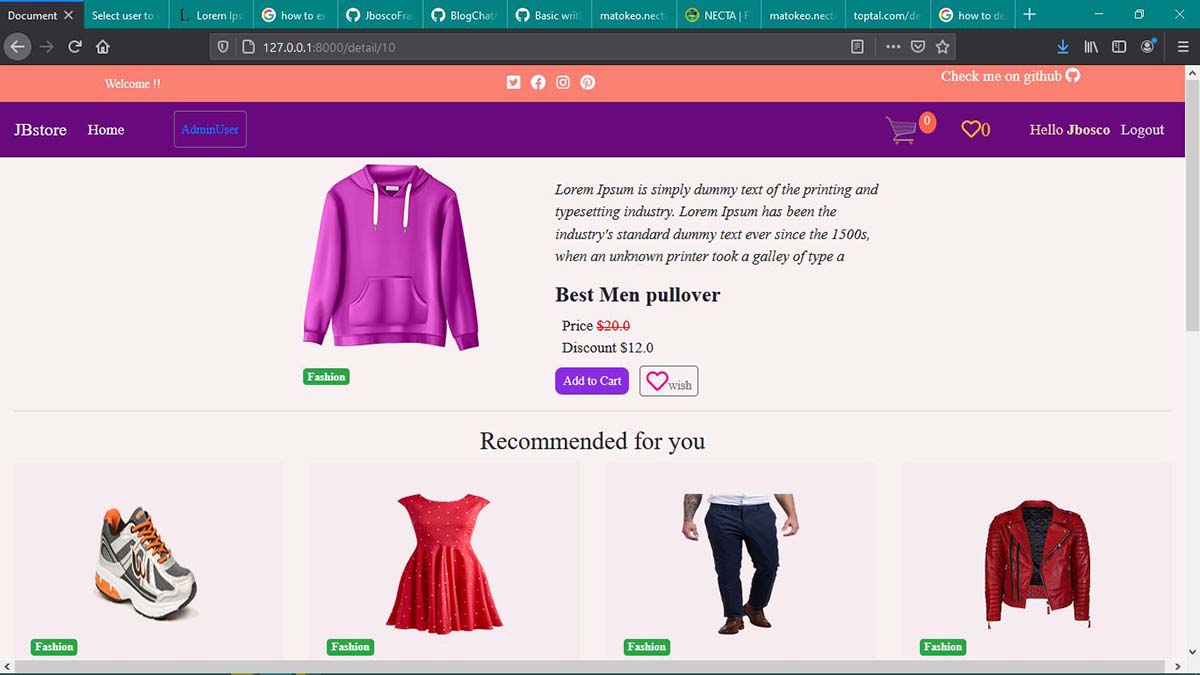
Task: Switch to the 'Document' browser tab
Action: pos(35,15)
